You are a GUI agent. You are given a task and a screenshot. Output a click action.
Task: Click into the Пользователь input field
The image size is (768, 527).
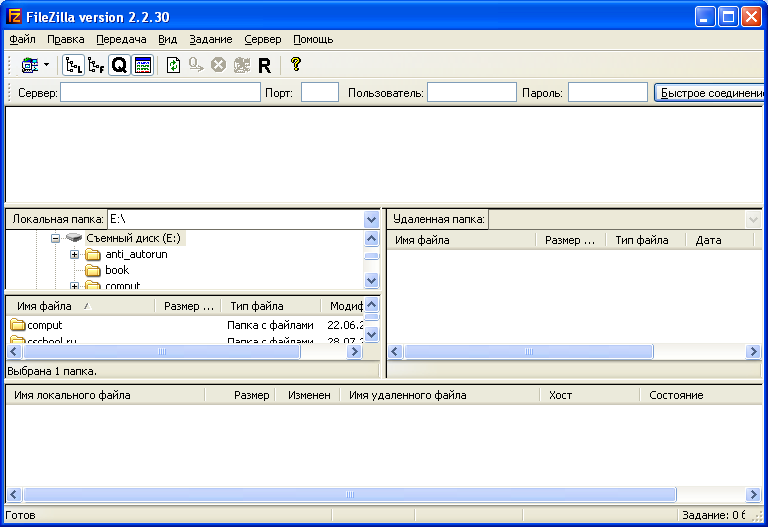472,92
